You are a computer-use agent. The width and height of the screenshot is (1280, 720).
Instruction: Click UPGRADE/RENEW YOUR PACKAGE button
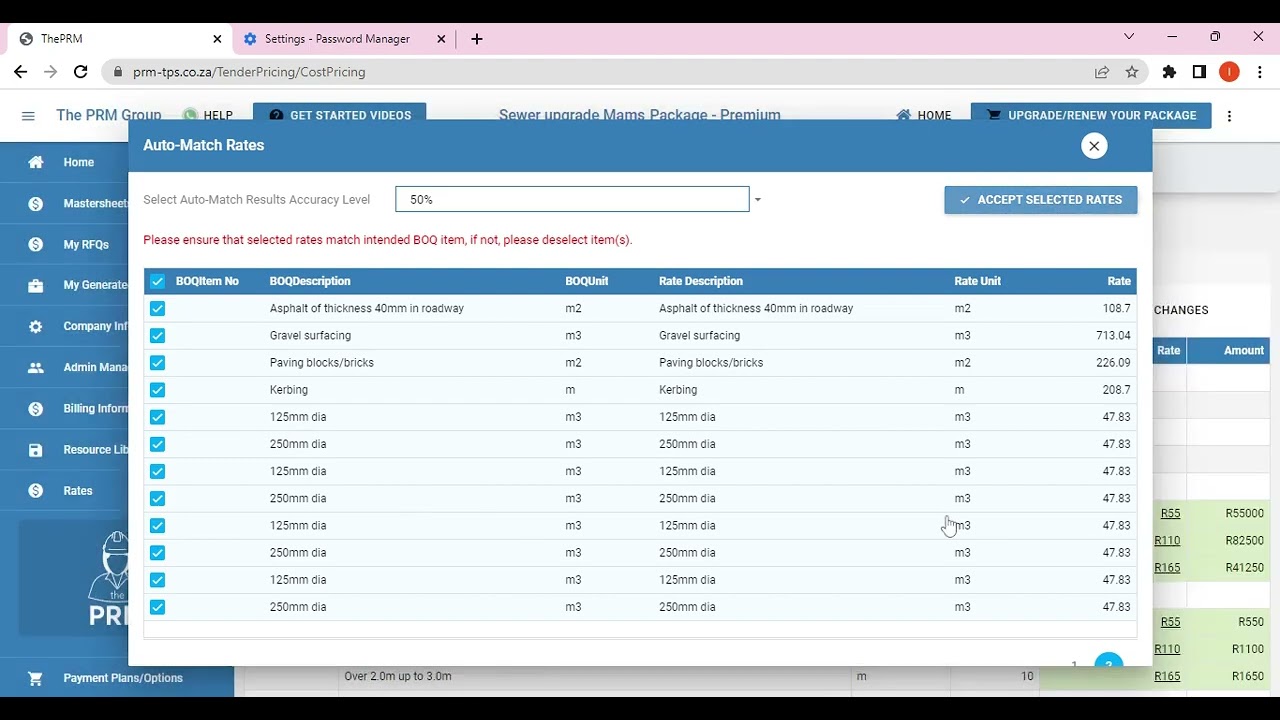click(1091, 116)
